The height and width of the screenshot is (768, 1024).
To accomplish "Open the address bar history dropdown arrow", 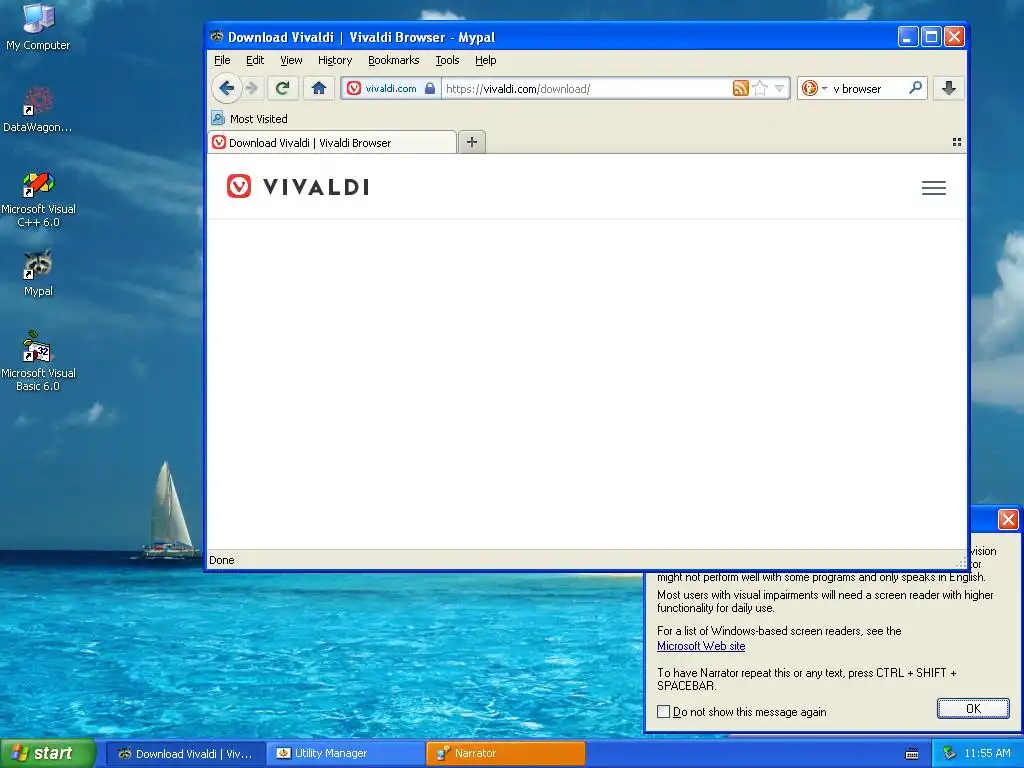I will point(779,88).
